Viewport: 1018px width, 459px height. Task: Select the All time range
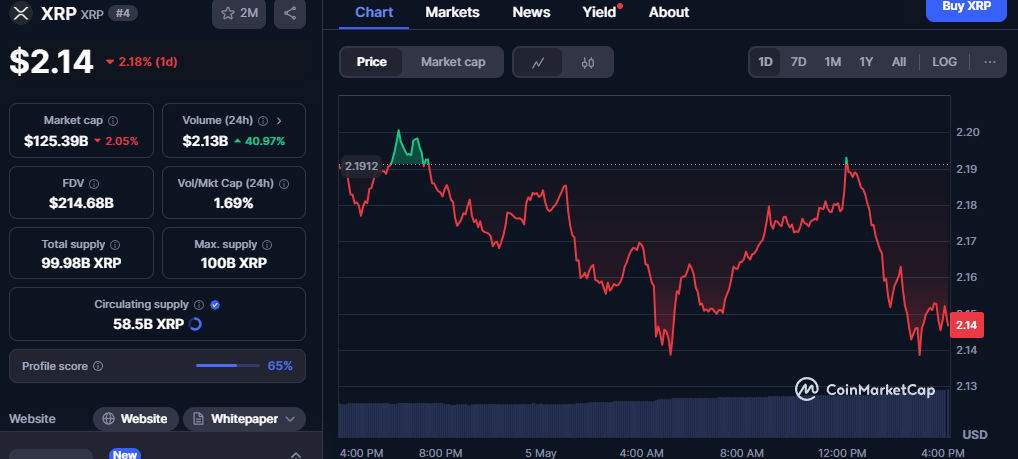coord(899,62)
